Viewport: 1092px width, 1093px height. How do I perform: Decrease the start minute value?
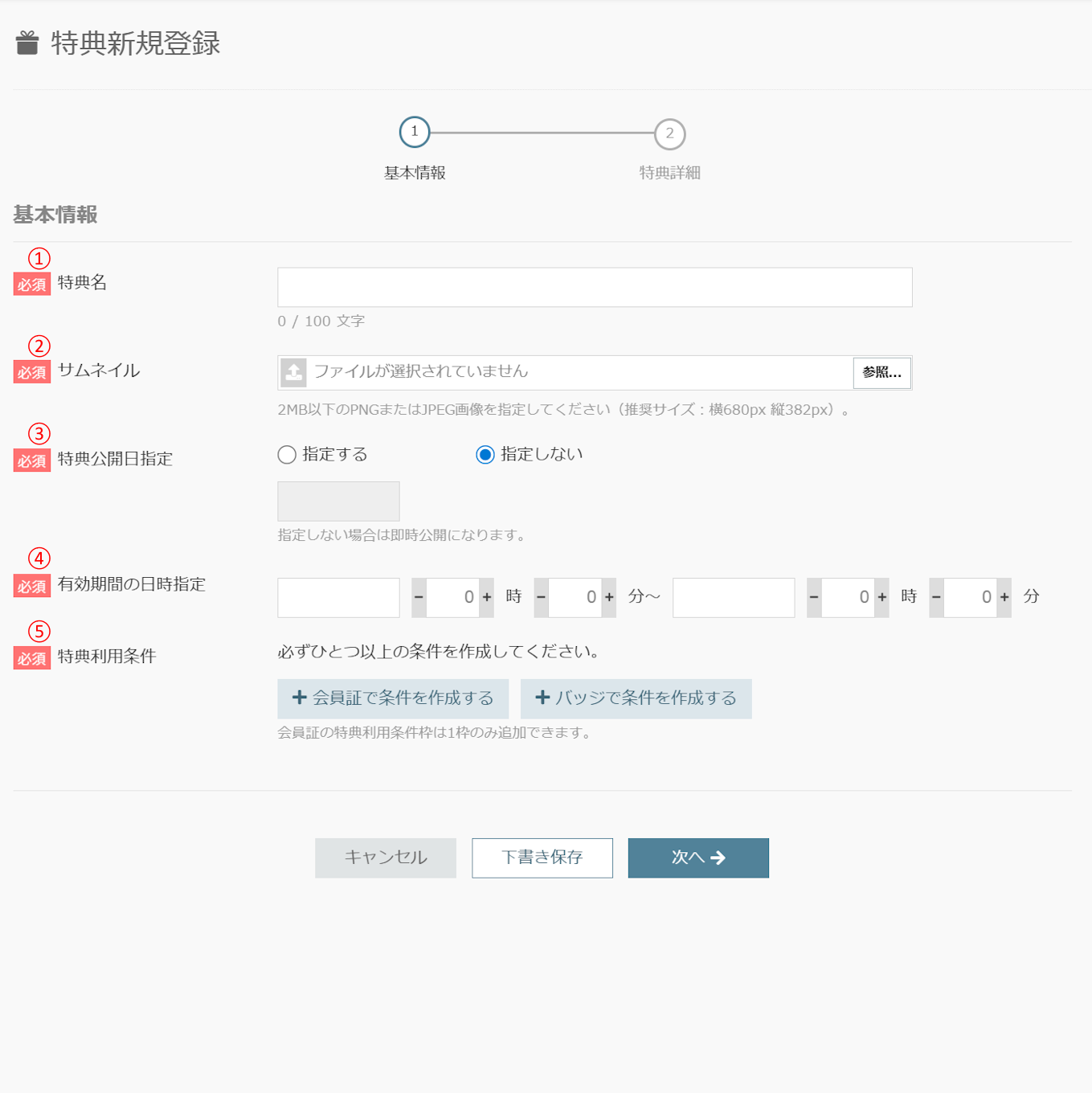click(541, 598)
